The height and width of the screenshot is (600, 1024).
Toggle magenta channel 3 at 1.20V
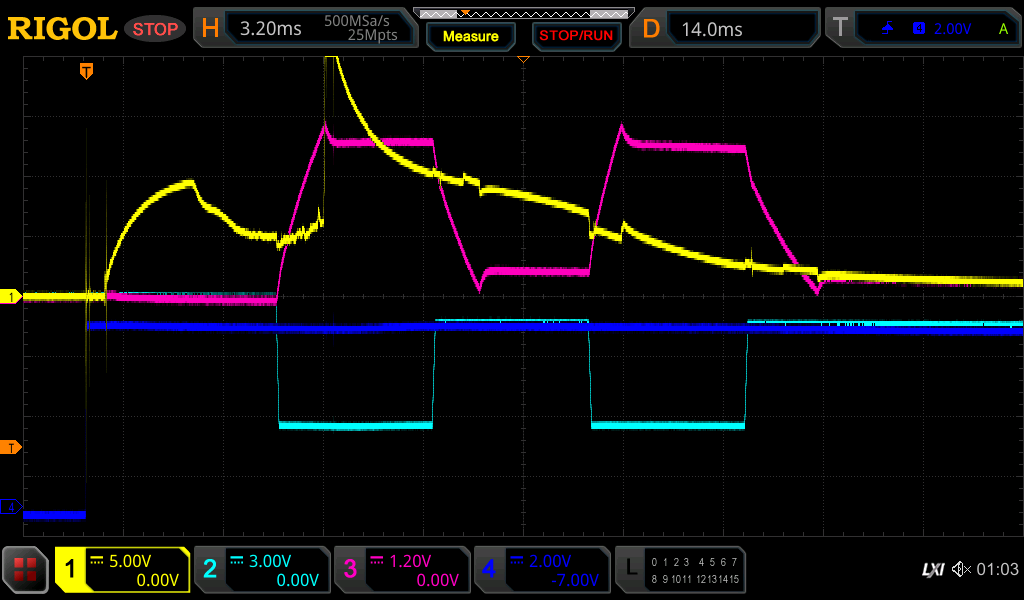[x=402, y=570]
